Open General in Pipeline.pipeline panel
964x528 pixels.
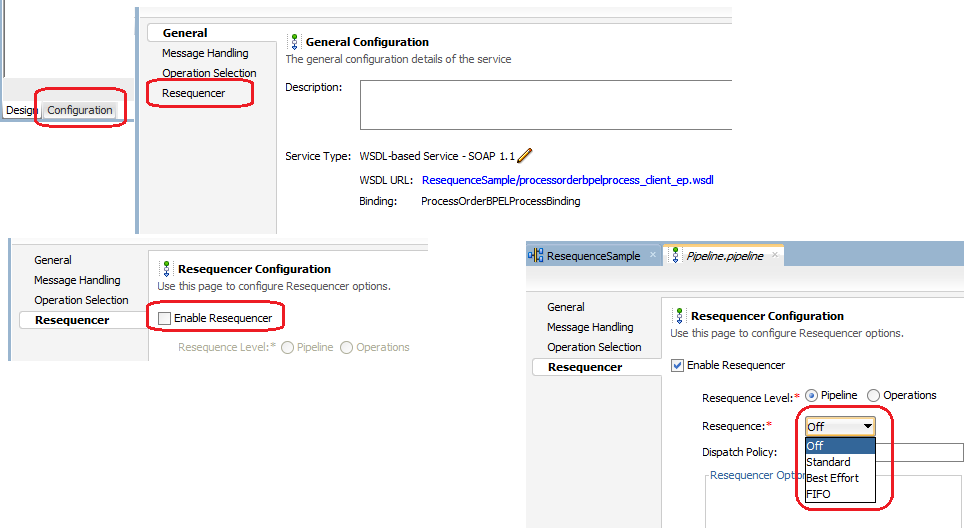click(566, 307)
